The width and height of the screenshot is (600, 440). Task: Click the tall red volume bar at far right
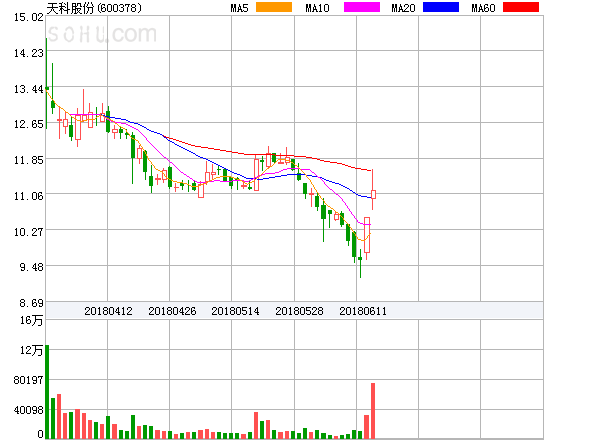(x=373, y=411)
